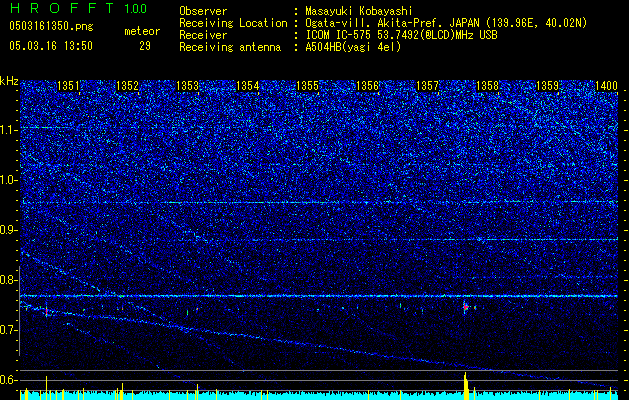Click the date stamp 05.03.16 13:50

coord(51,46)
